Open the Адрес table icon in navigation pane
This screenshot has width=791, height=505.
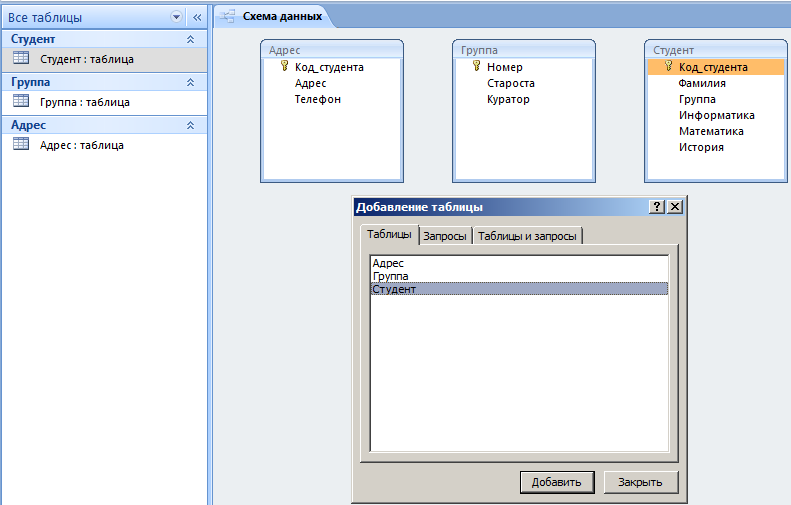coord(21,144)
